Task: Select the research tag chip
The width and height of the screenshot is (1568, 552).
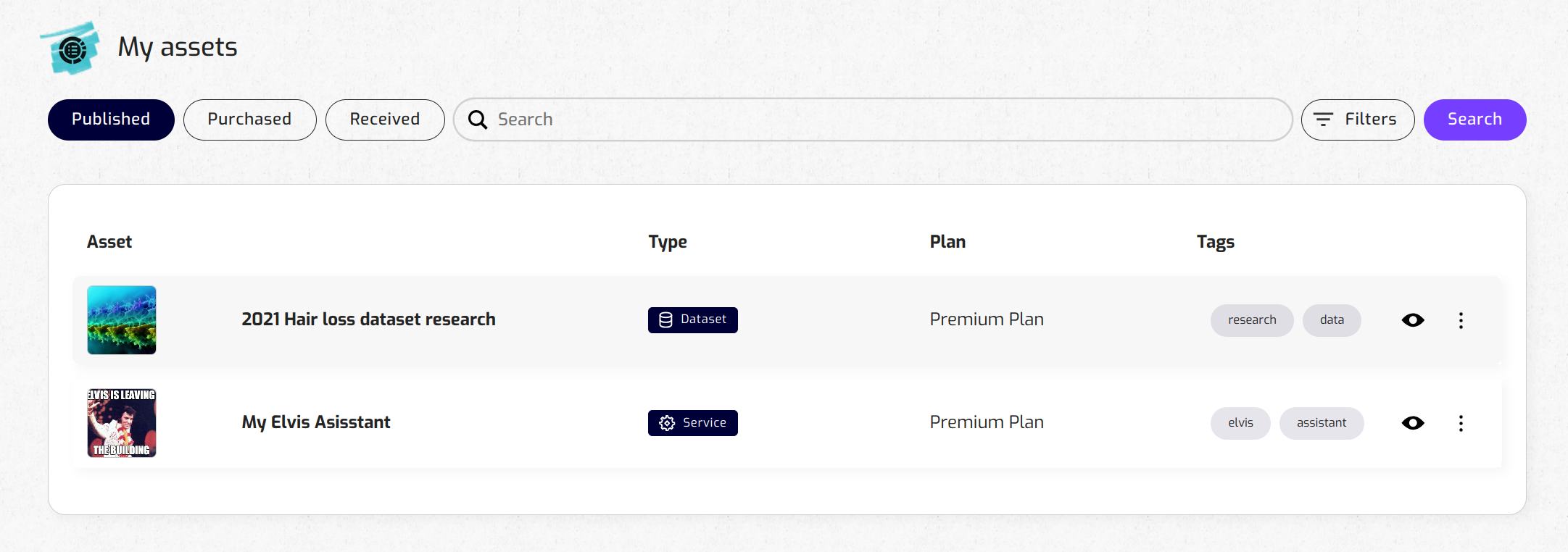Action: (x=1252, y=320)
